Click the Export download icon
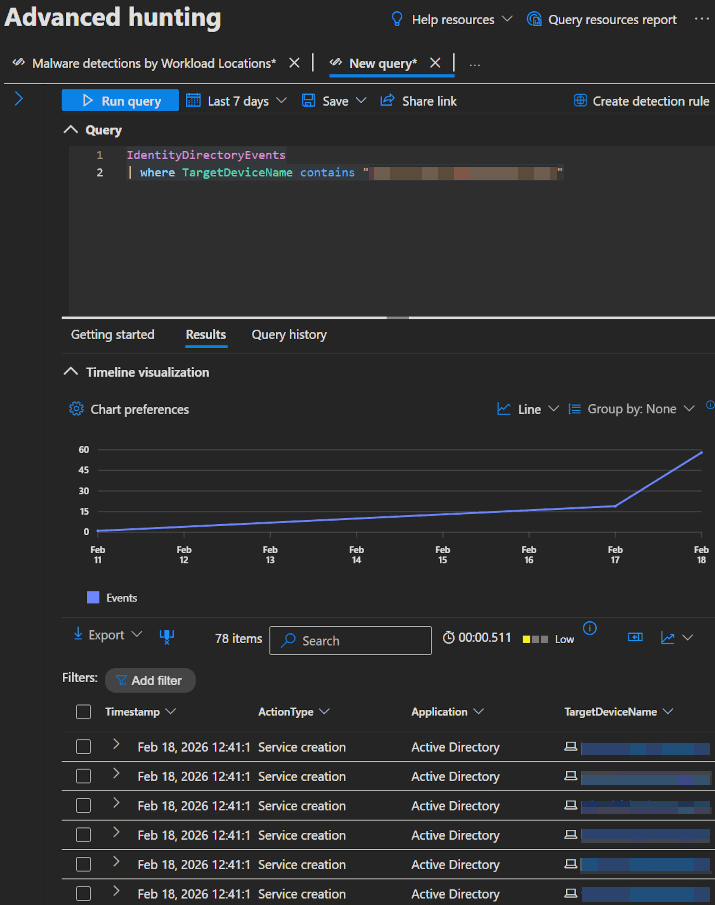The width and height of the screenshot is (715, 905). pyautogui.click(x=78, y=635)
